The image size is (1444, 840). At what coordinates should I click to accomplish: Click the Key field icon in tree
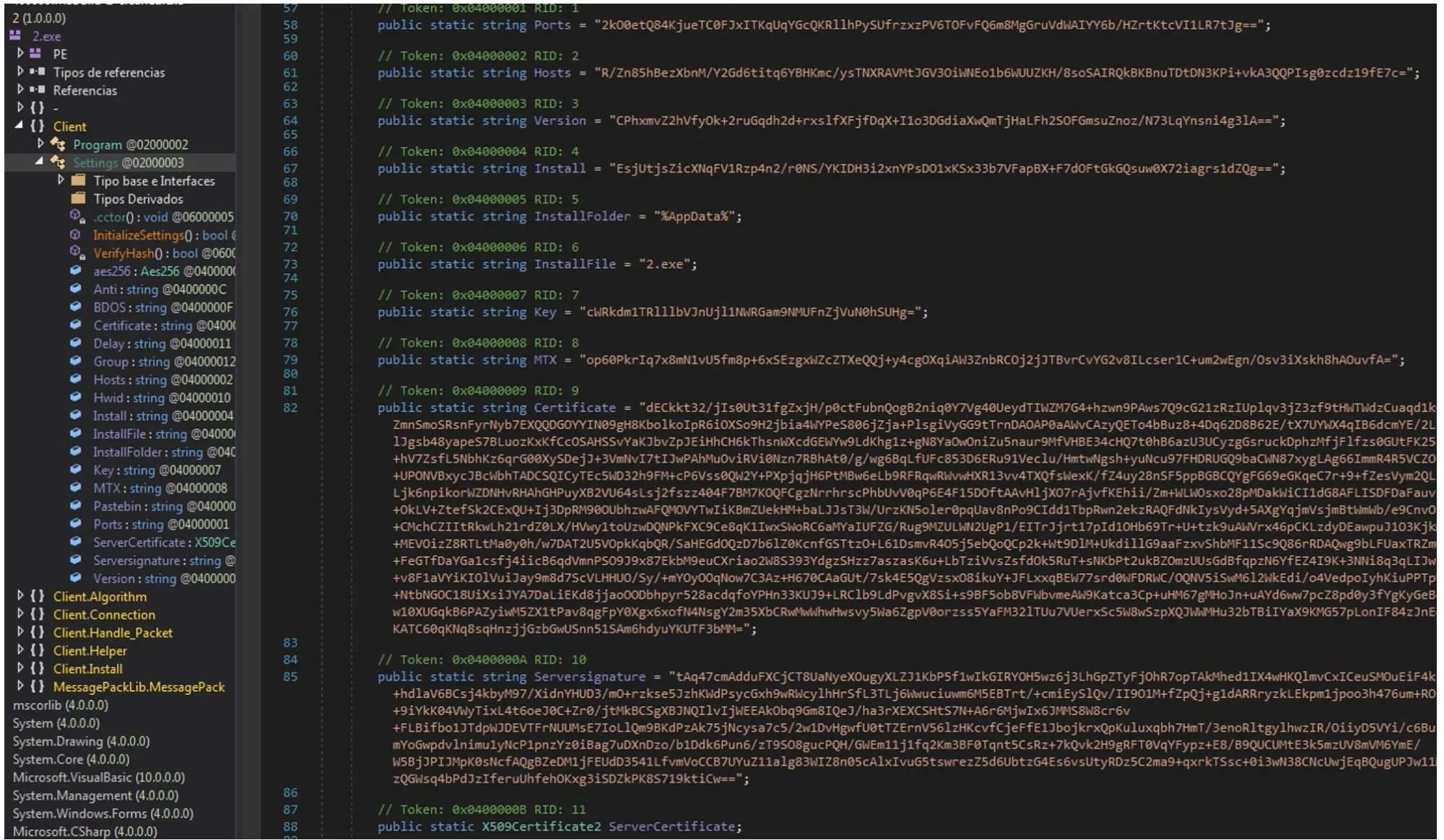(x=76, y=470)
